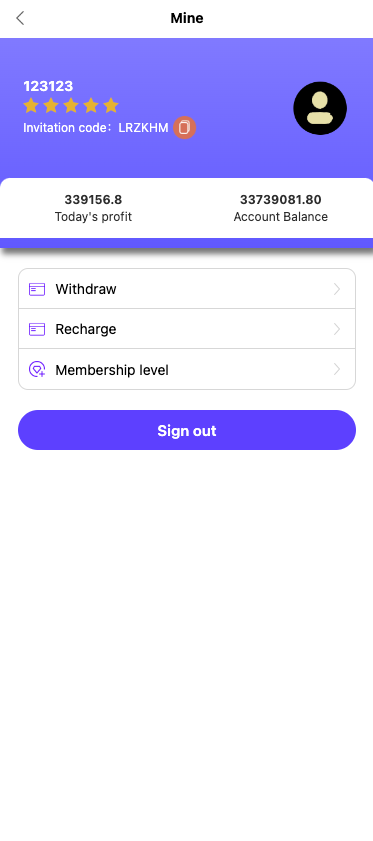Open the Membership level menu item
The height and width of the screenshot is (841, 373).
(x=187, y=369)
